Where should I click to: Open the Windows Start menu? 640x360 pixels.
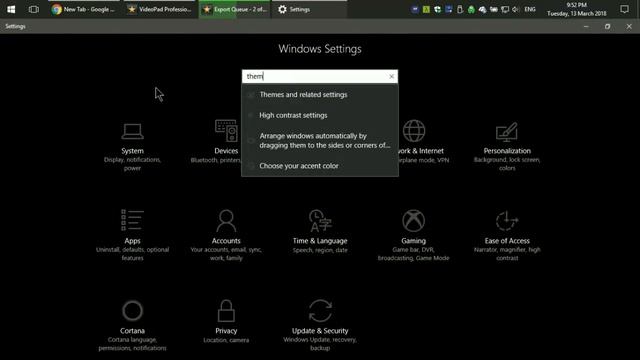pos(11,9)
